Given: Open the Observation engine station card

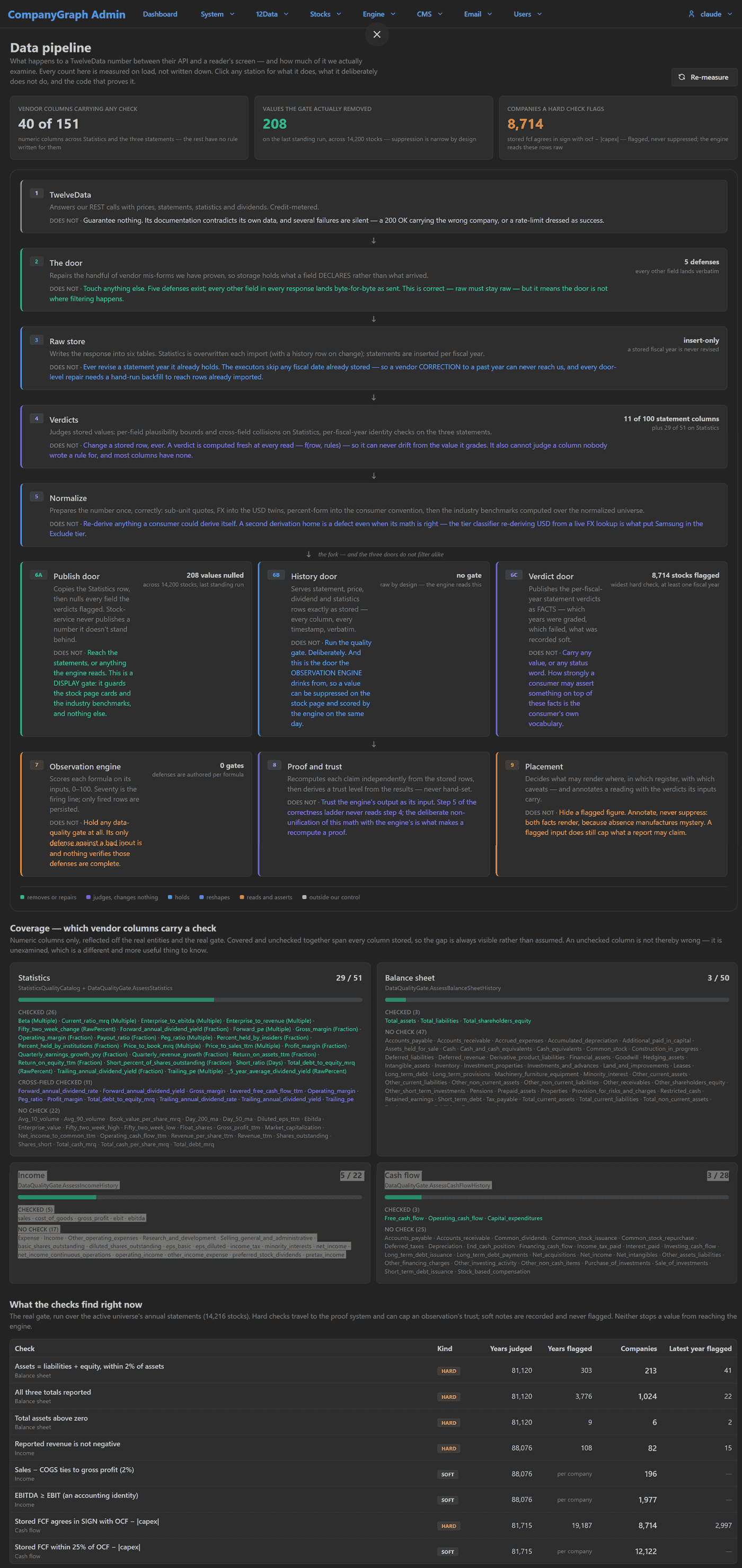Looking at the screenshot, I should (136, 814).
